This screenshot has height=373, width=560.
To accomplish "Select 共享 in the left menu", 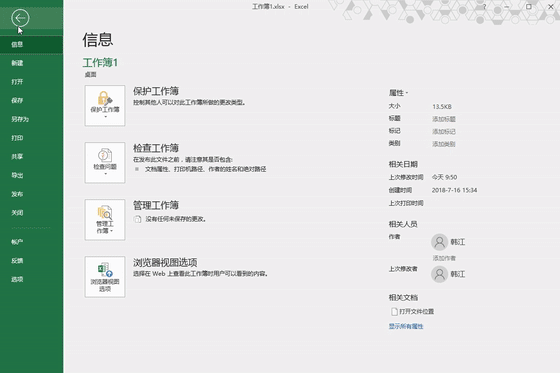I will (x=31, y=156).
